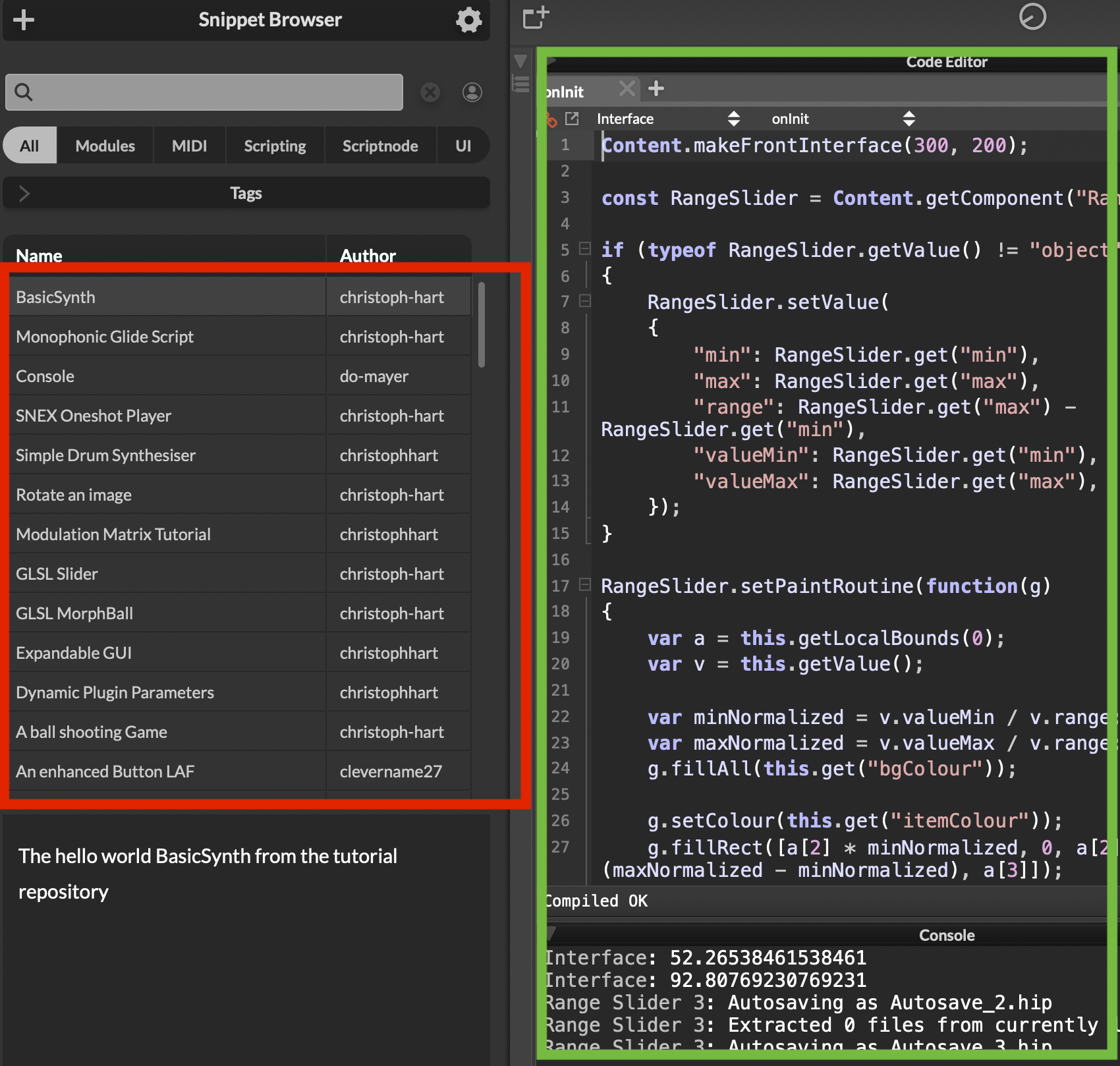The height and width of the screenshot is (1066, 1120).
Task: Select the MIDI category filter
Action: click(190, 146)
